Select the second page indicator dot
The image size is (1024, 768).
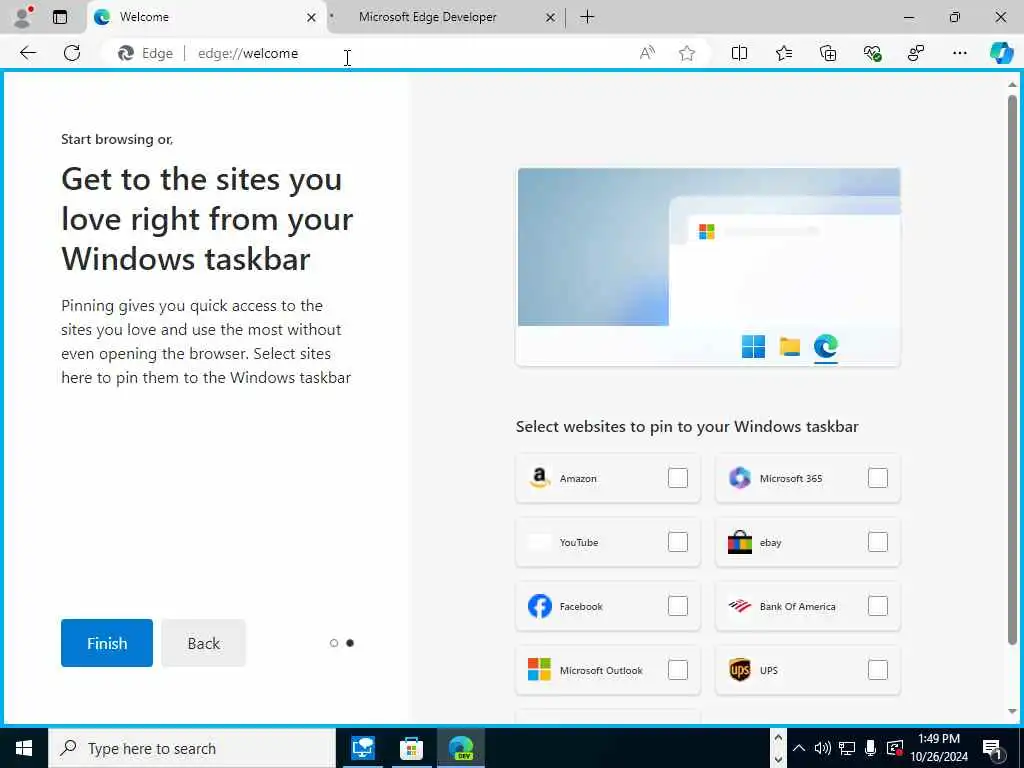point(350,643)
